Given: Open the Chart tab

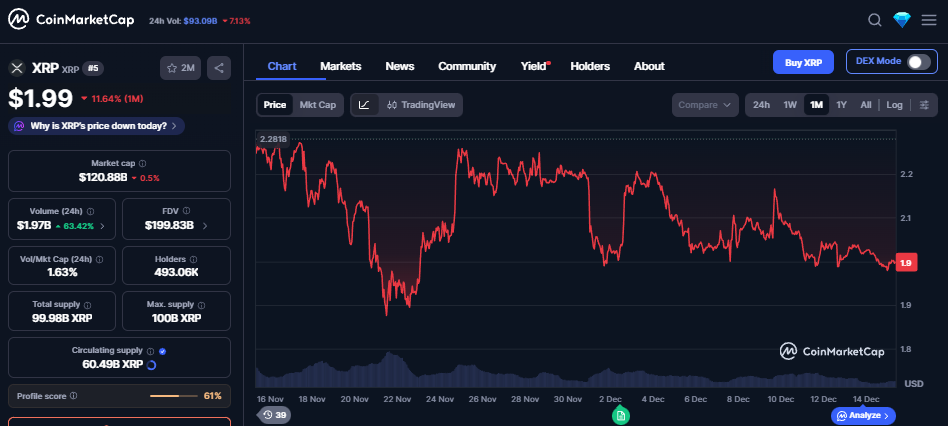Looking at the screenshot, I should coord(282,66).
